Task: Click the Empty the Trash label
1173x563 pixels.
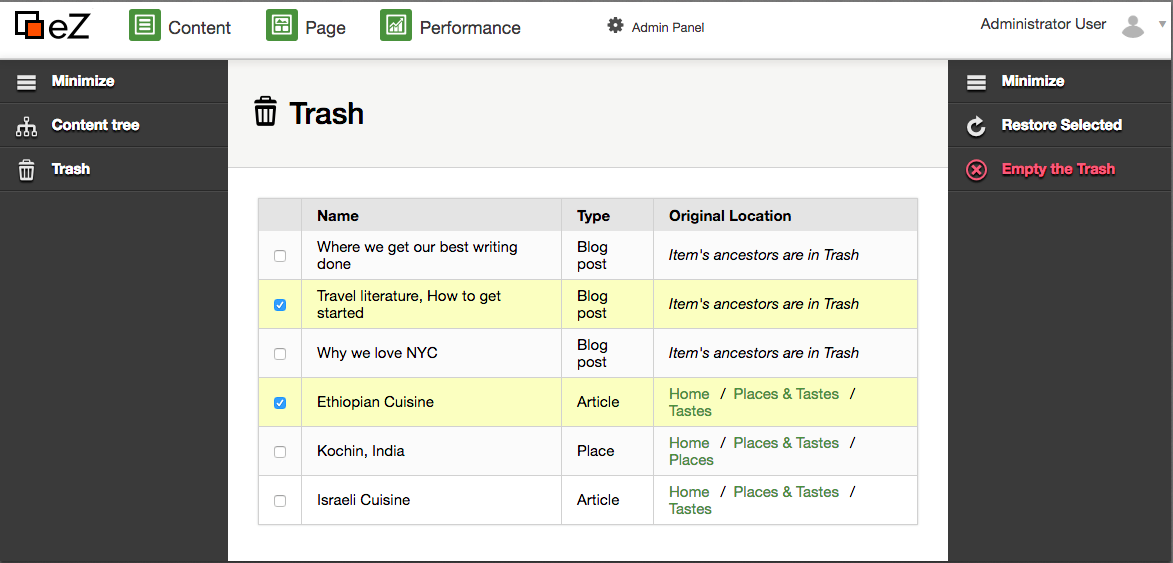Action: 1059,169
